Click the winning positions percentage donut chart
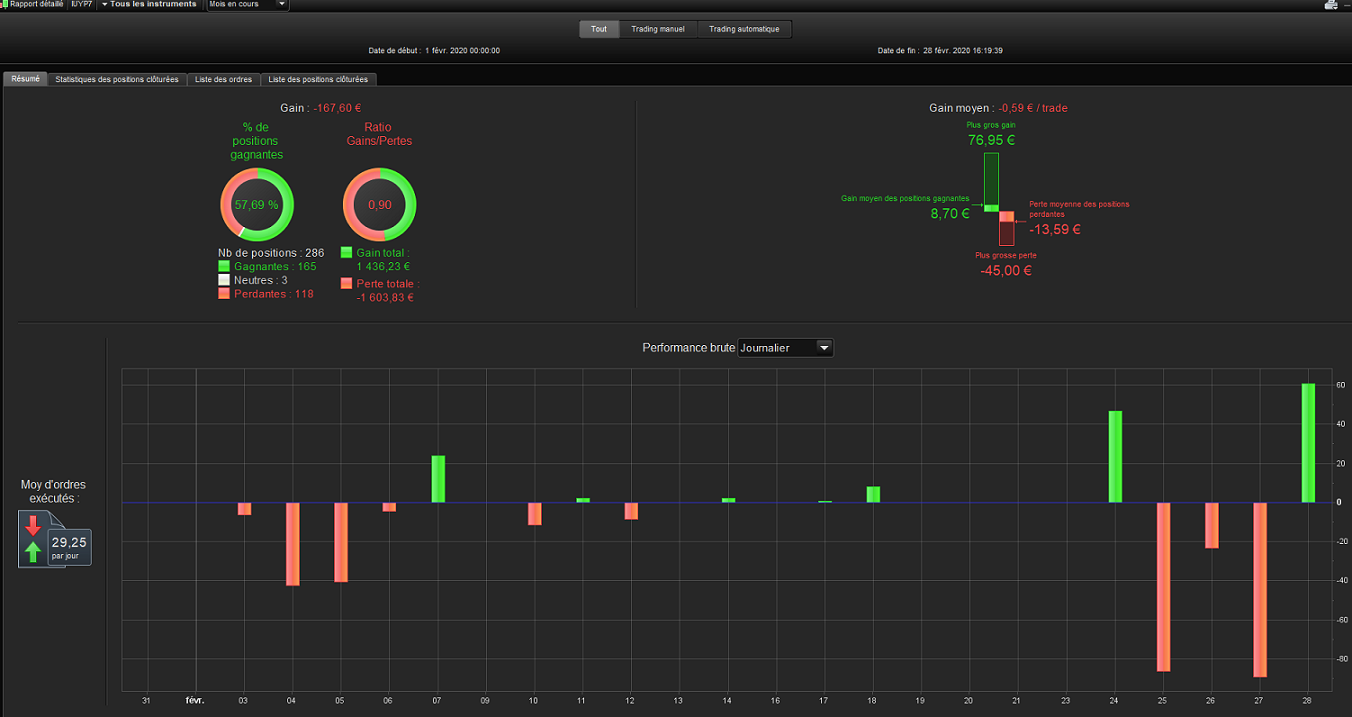 [257, 205]
